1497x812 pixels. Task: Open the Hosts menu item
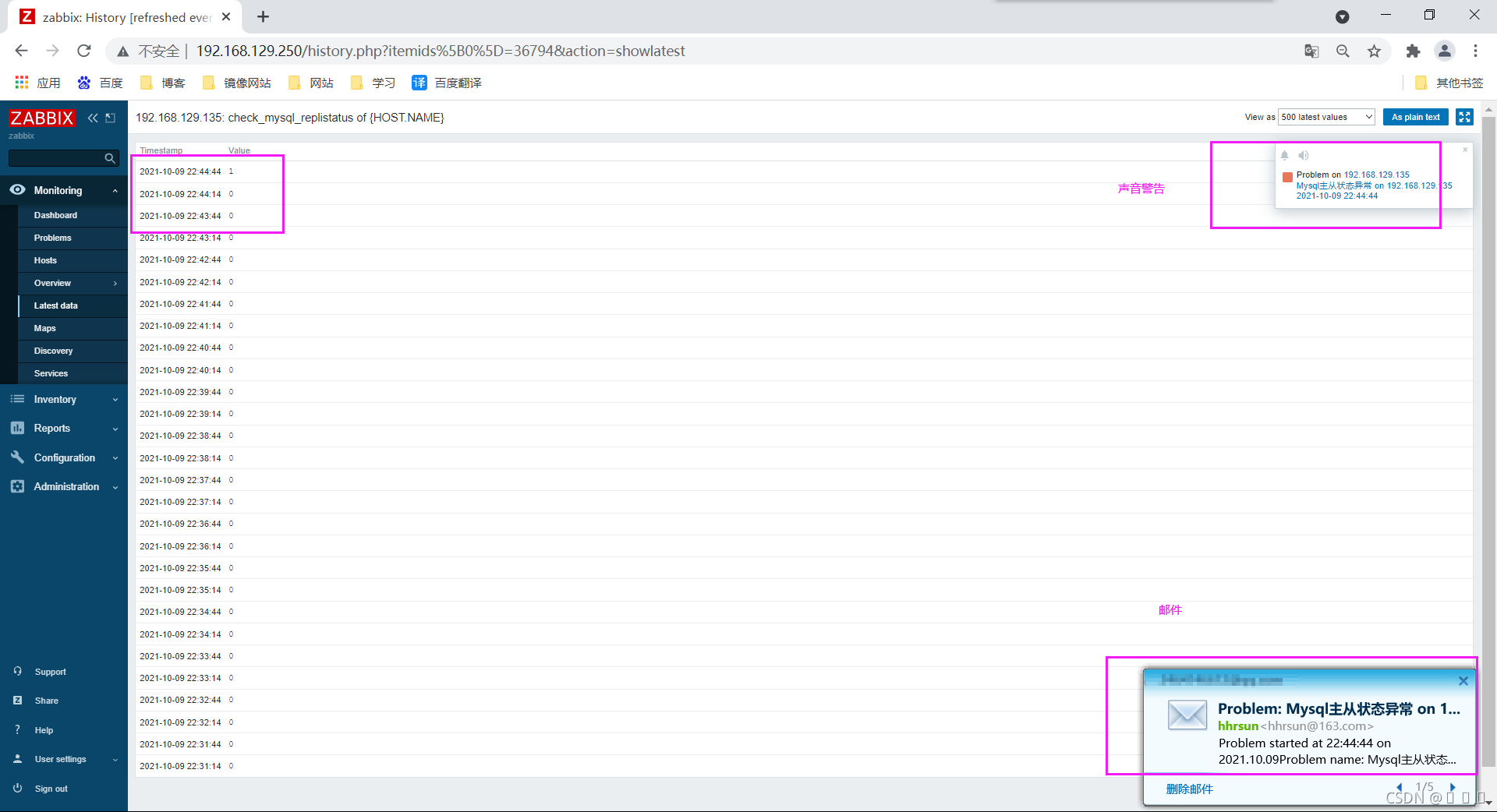(45, 260)
